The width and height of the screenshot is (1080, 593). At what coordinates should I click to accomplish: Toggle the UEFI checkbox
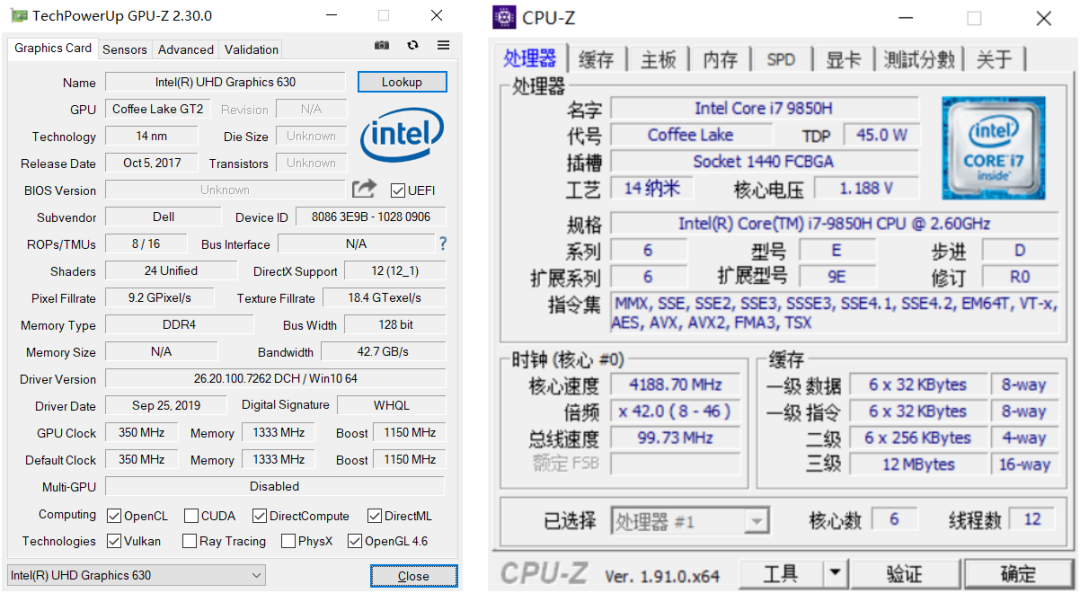397,190
